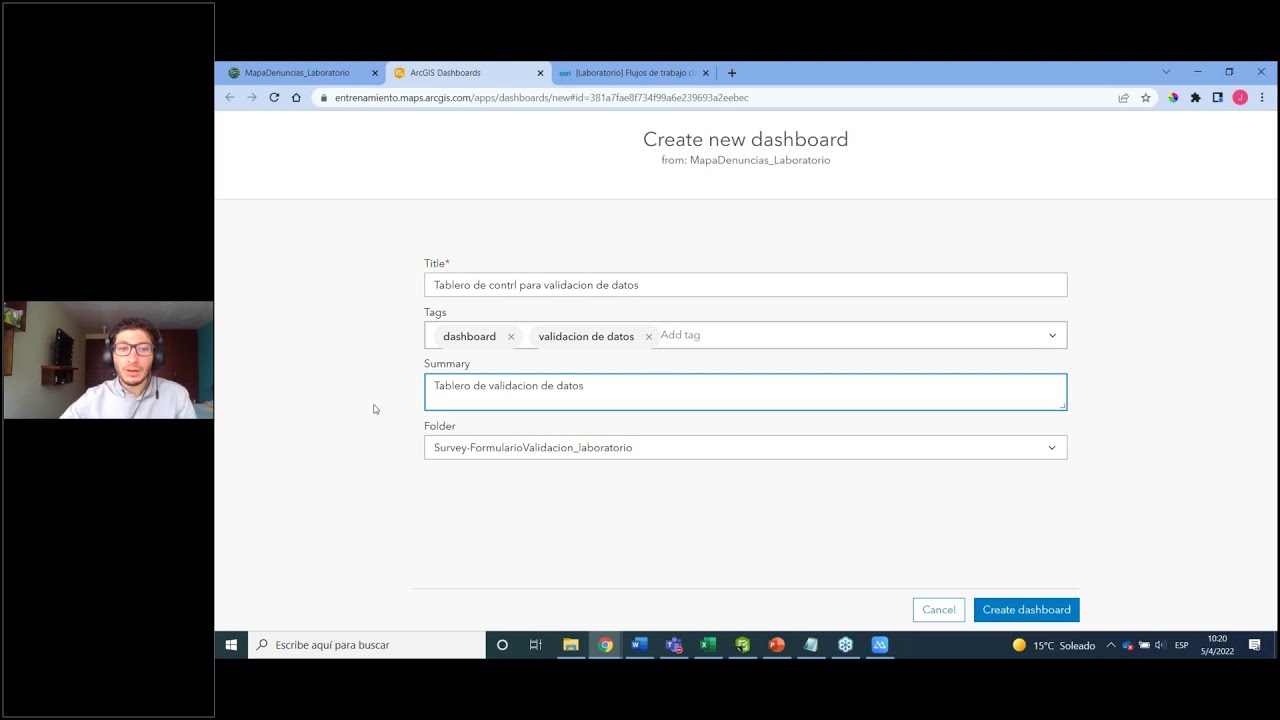Open the green cube app on the taskbar
Screen dimensions: 1280x720
pos(742,645)
